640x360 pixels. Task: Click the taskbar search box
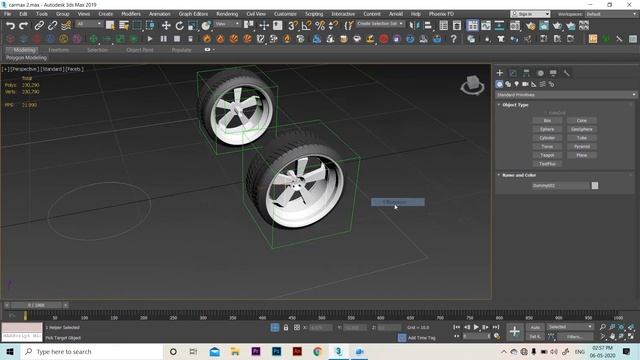91,351
